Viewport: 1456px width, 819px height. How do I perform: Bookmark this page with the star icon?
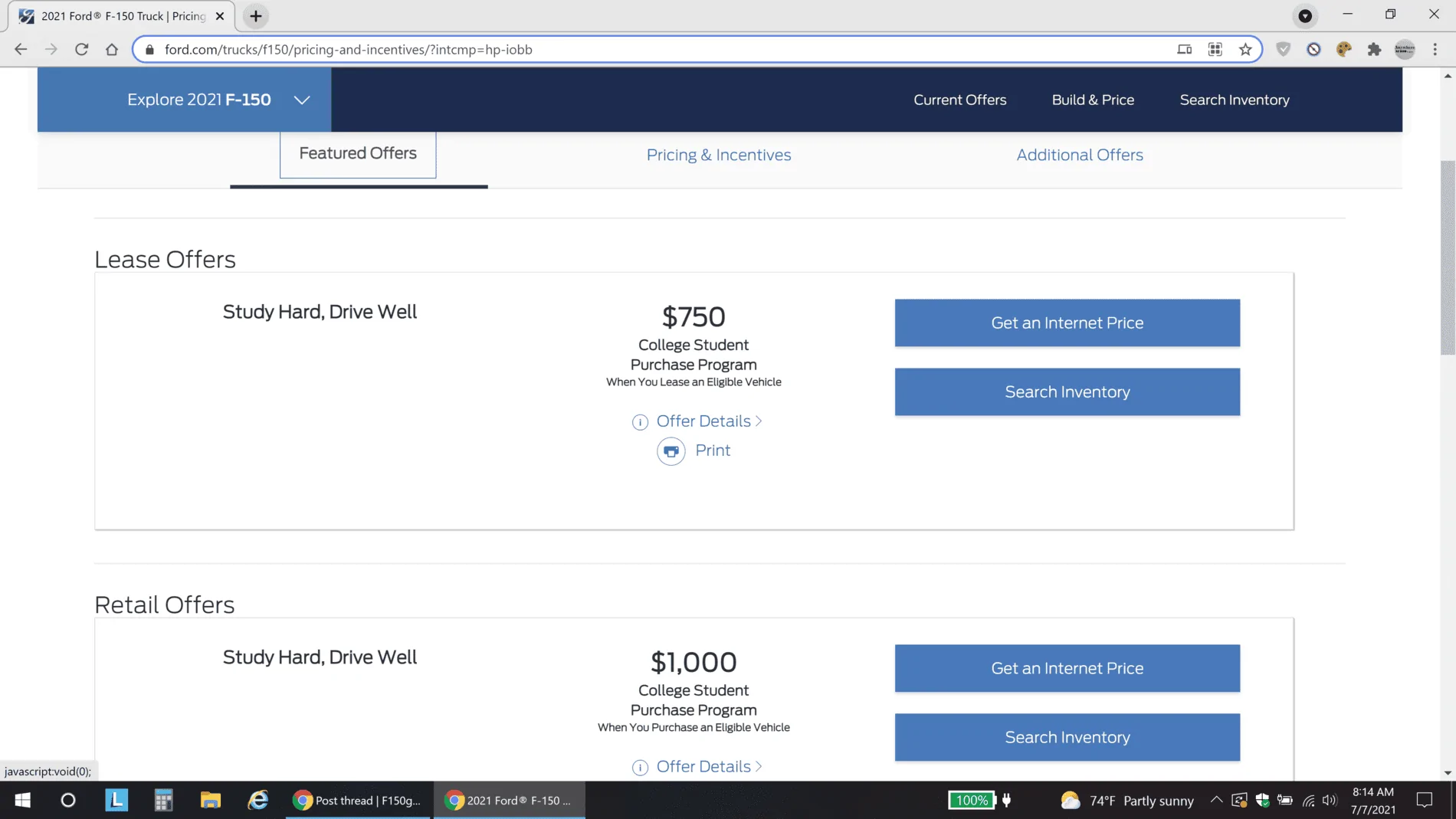(x=1244, y=49)
